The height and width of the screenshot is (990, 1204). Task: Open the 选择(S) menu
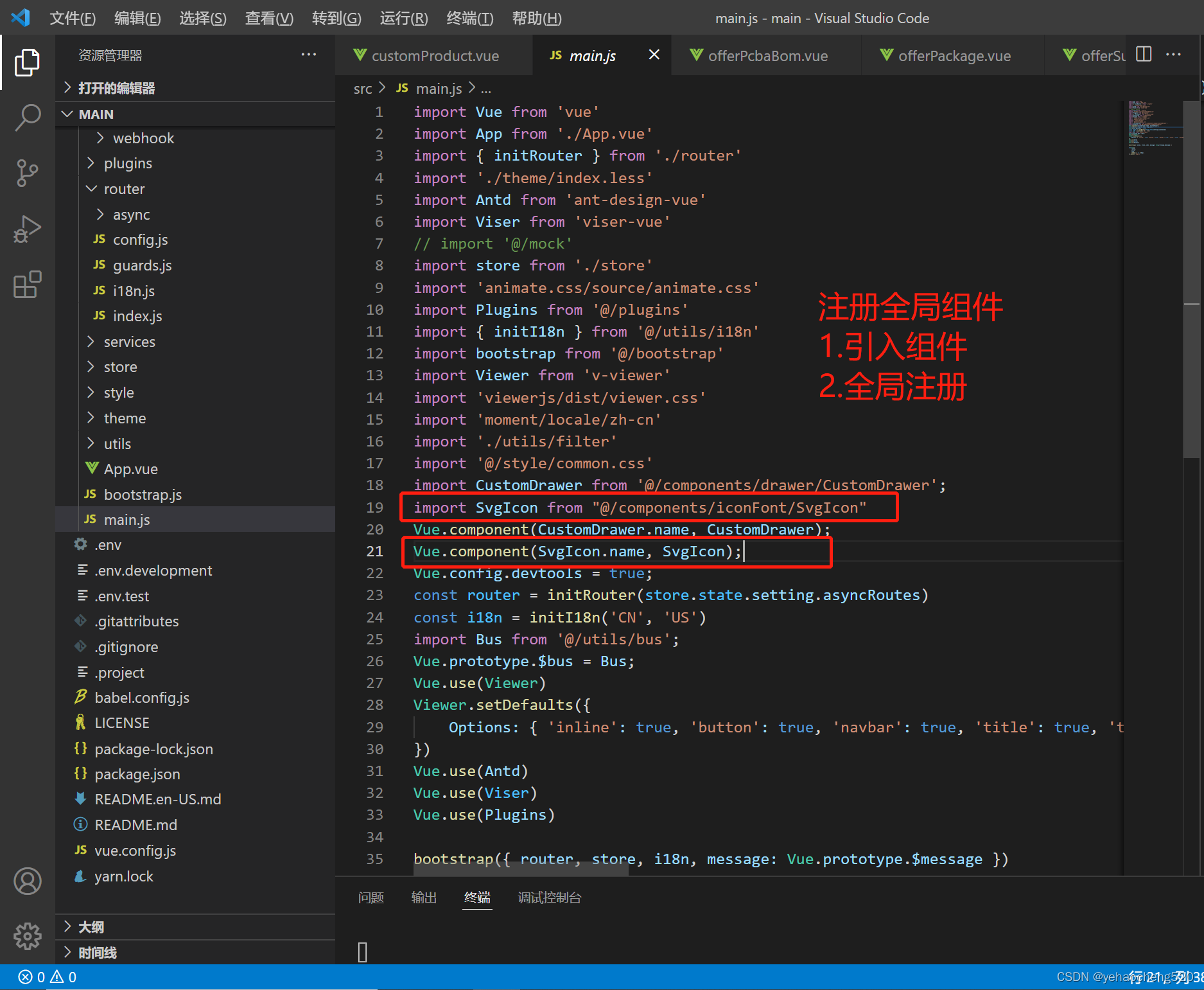point(203,18)
